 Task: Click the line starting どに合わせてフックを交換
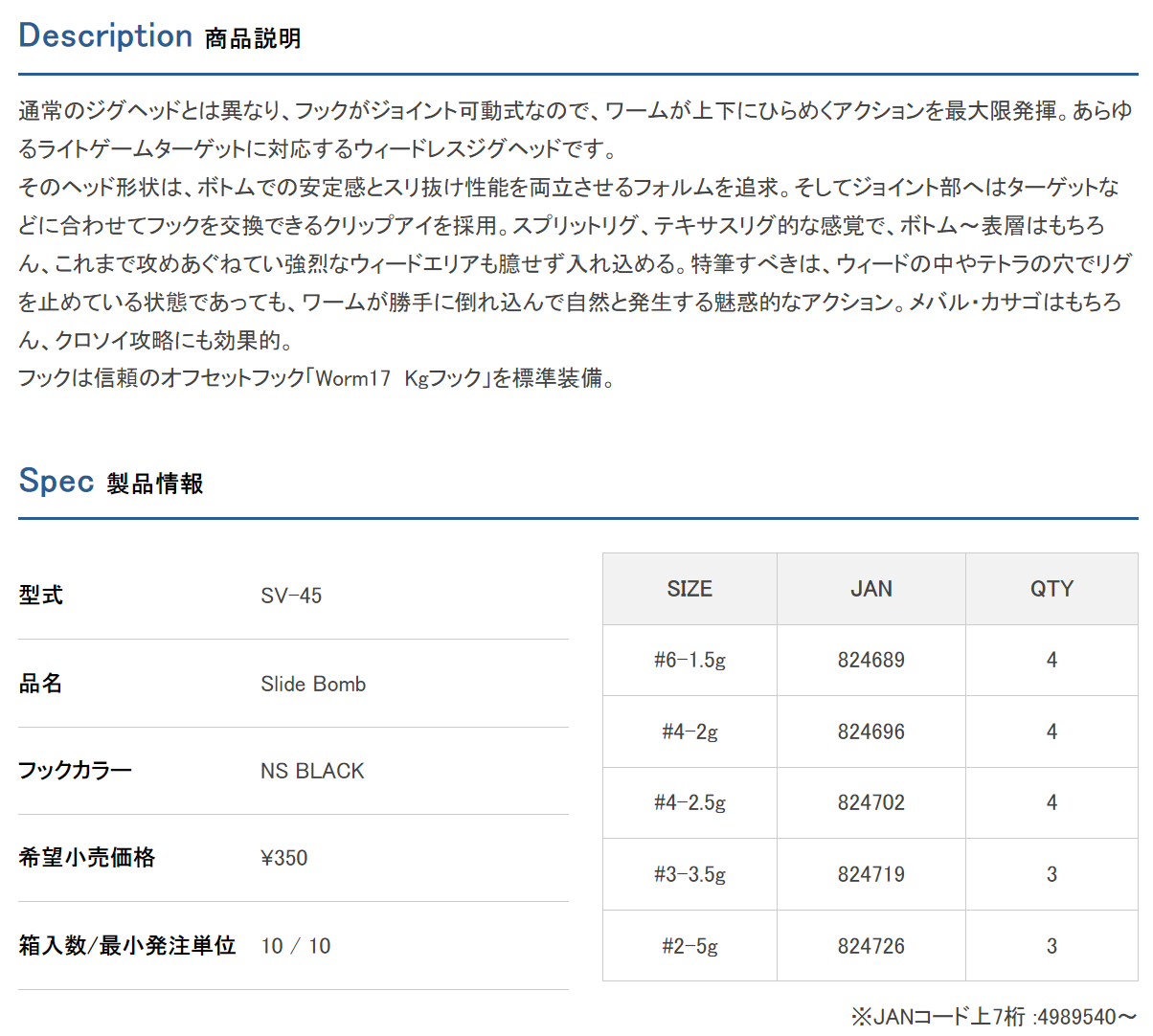(562, 226)
